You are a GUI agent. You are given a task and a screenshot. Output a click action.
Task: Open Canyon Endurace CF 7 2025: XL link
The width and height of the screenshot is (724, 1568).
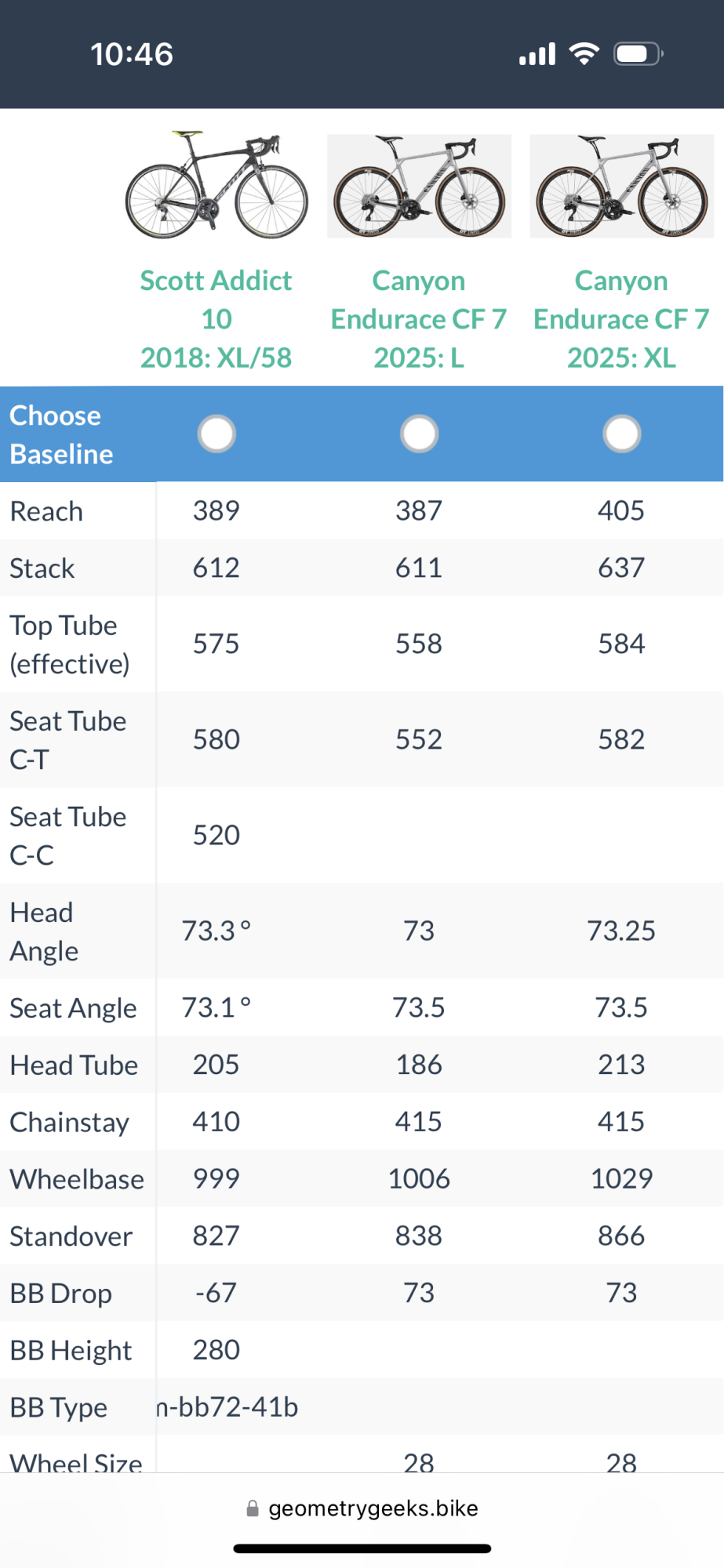621,319
